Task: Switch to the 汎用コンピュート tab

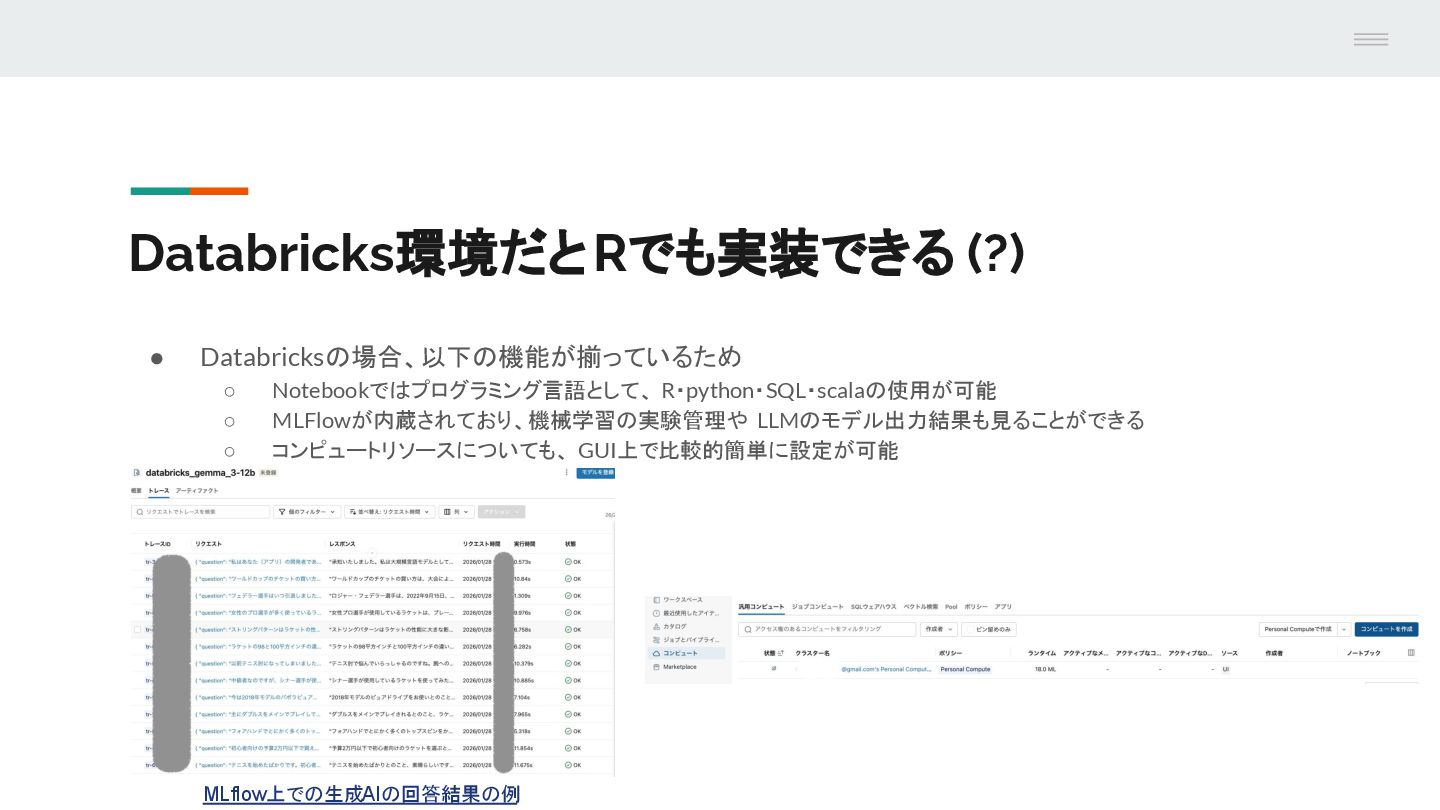Action: tap(761, 607)
